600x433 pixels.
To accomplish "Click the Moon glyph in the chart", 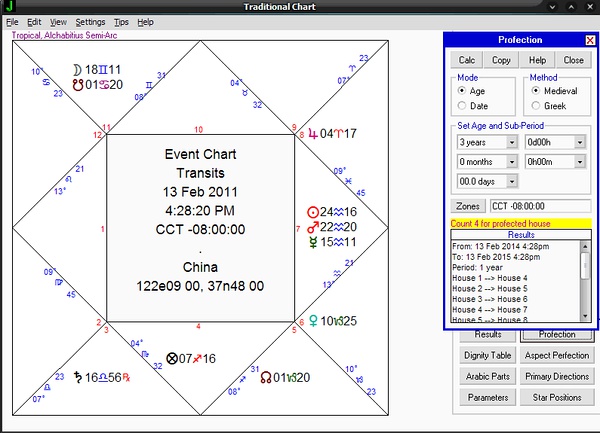I will 77,70.
